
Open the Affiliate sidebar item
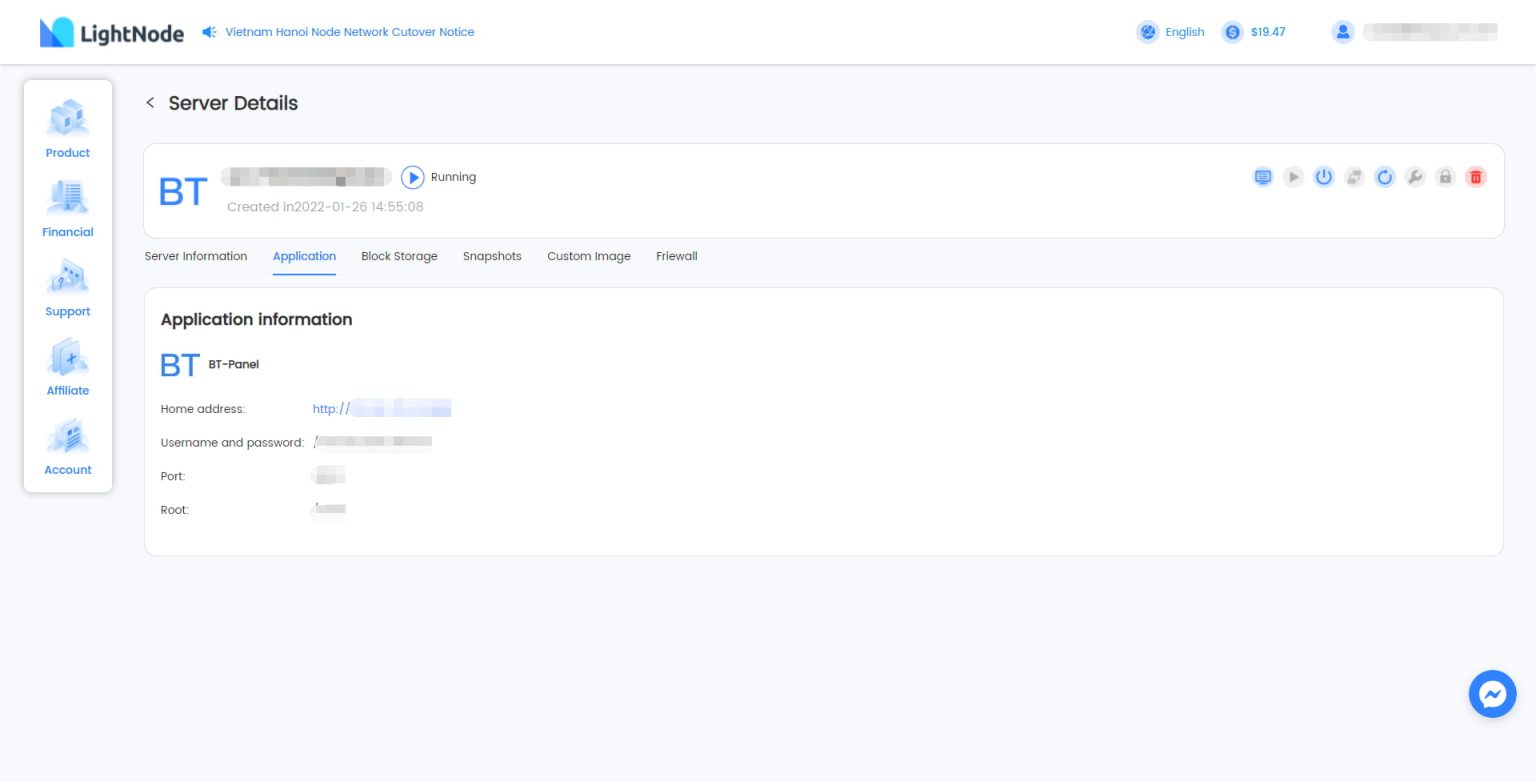(68, 367)
